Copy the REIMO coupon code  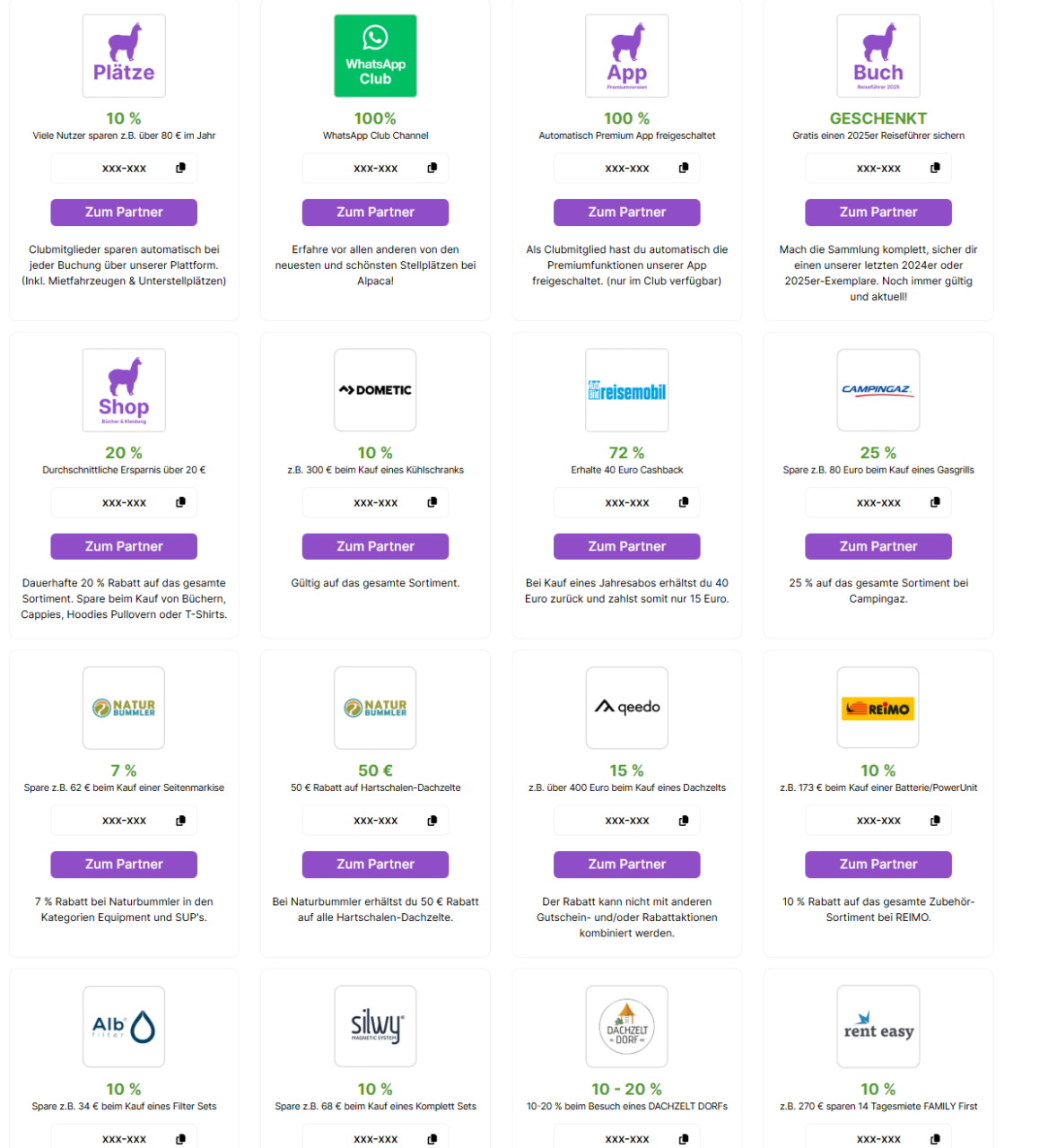[x=935, y=821]
